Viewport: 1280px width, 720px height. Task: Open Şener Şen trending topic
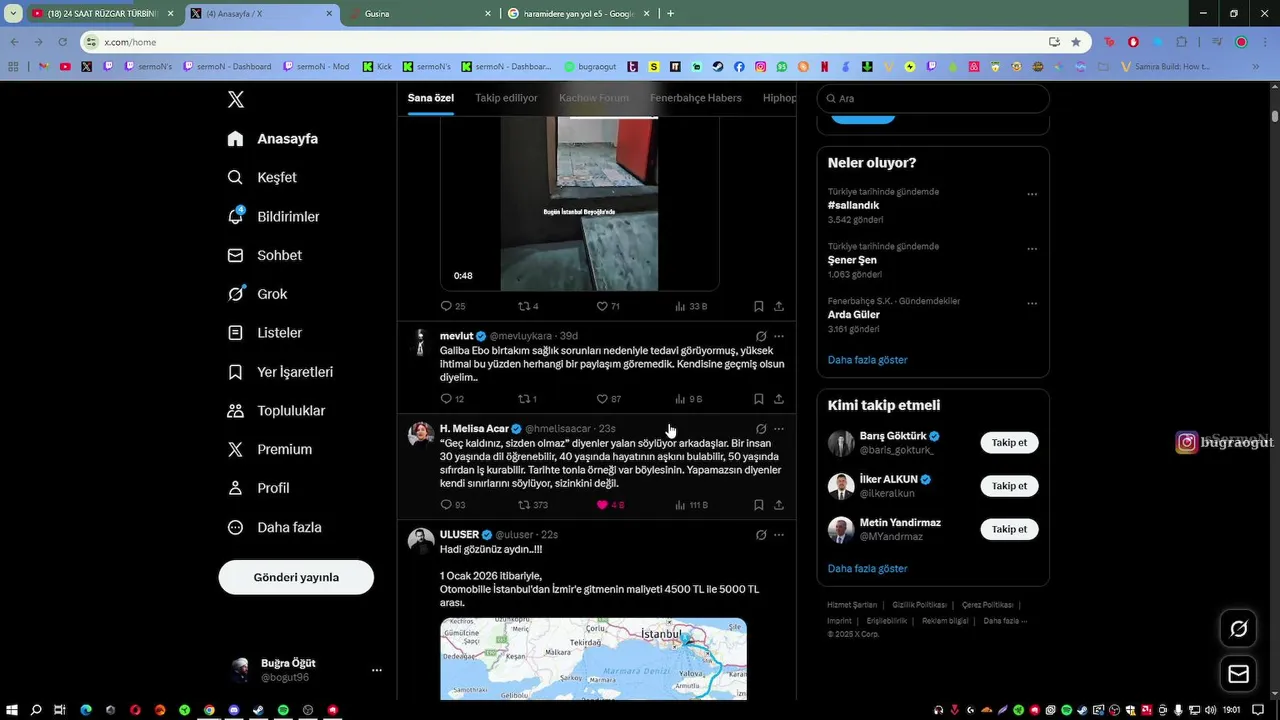click(852, 260)
